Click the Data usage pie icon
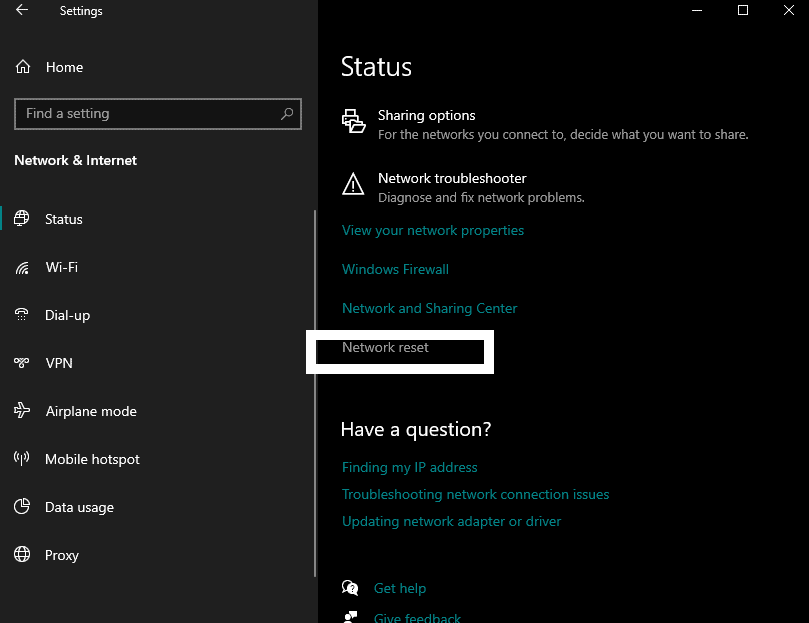This screenshot has width=809, height=623. (22, 506)
